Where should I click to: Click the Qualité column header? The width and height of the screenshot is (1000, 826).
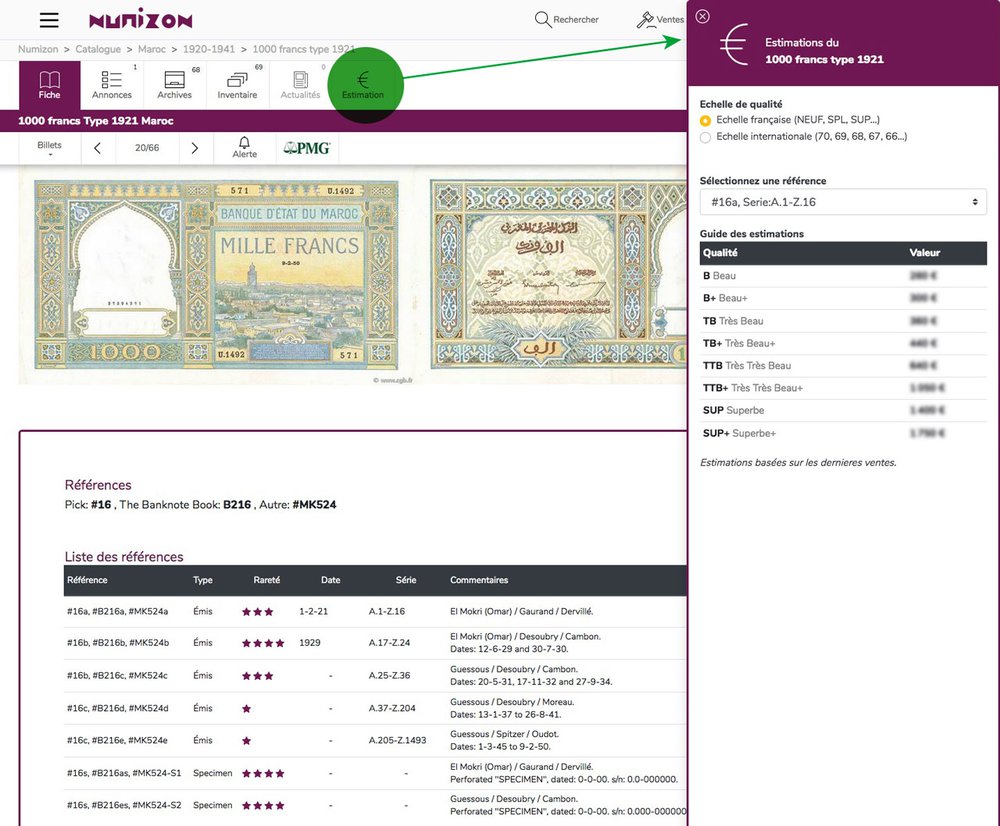point(720,253)
